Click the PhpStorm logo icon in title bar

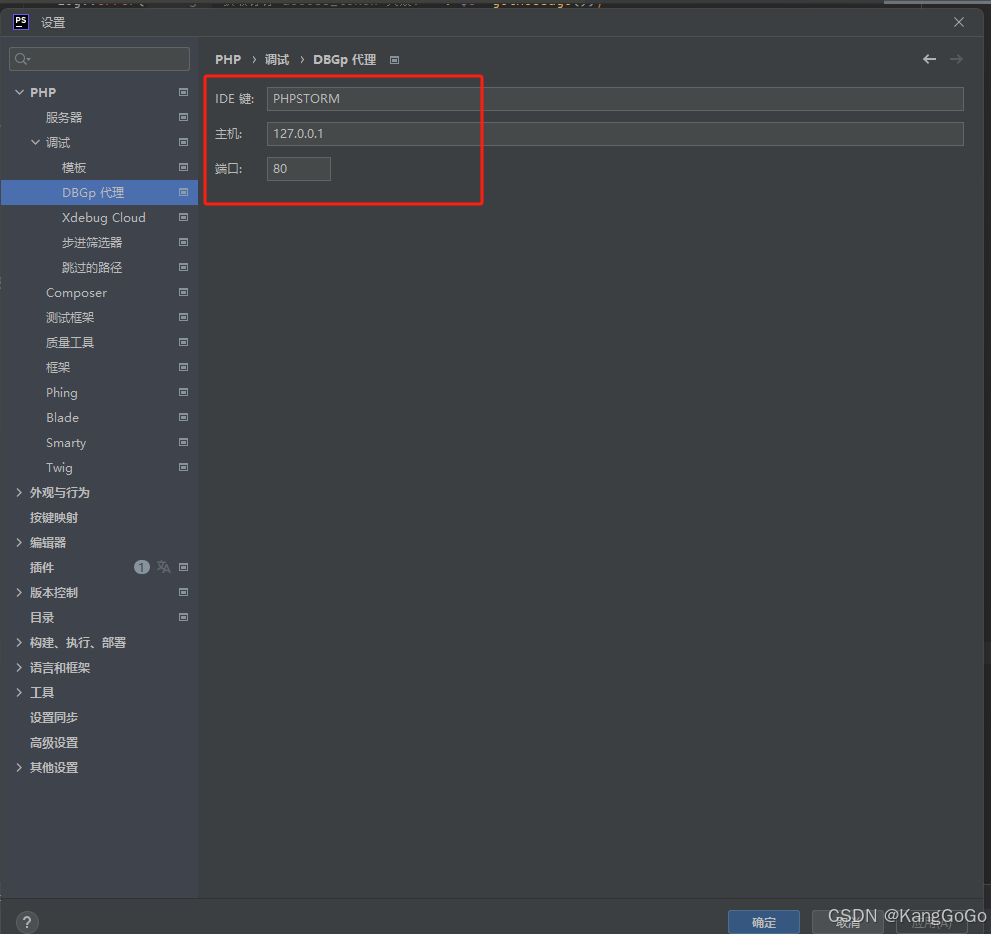coord(21,22)
